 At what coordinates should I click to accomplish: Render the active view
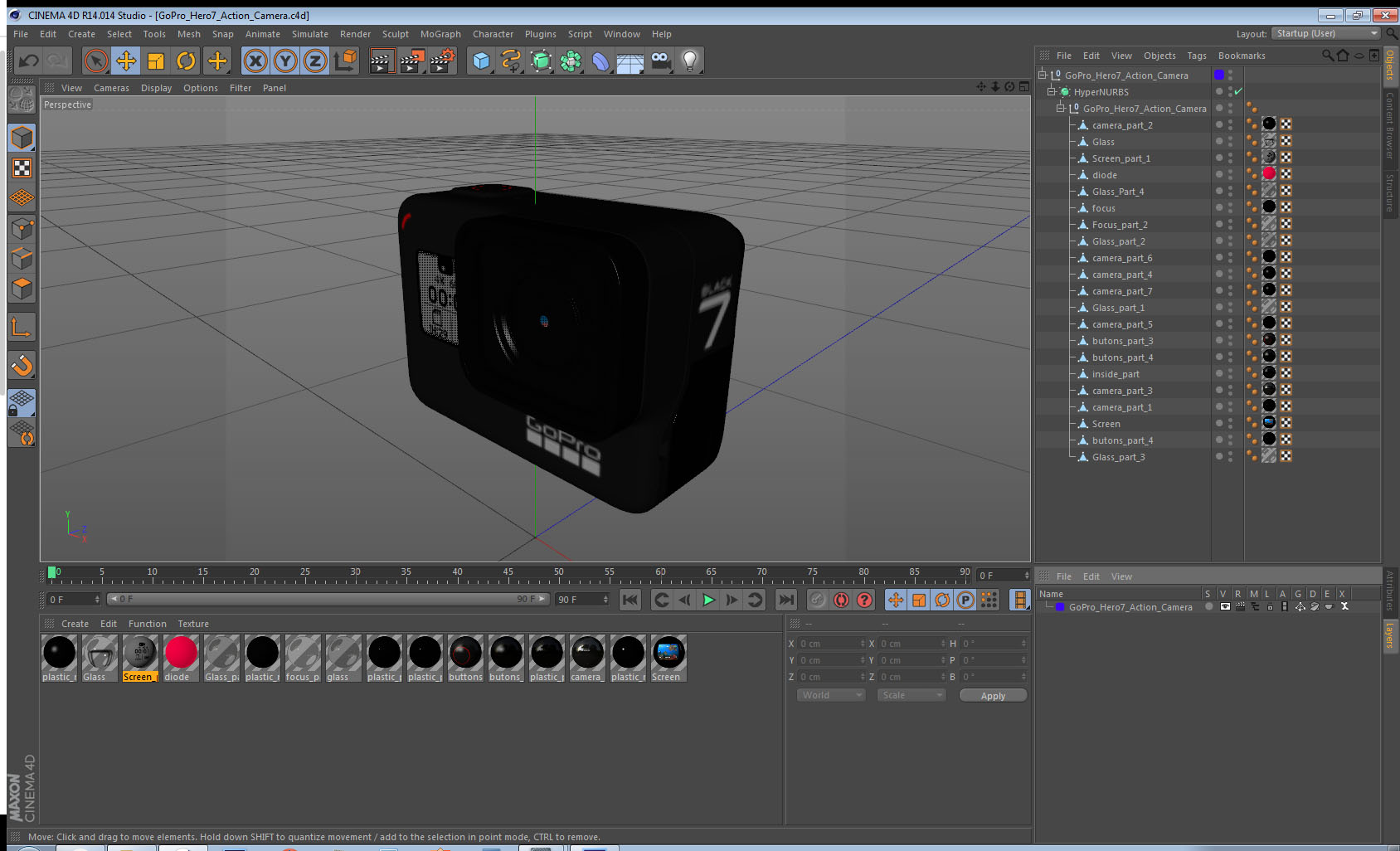click(x=382, y=61)
